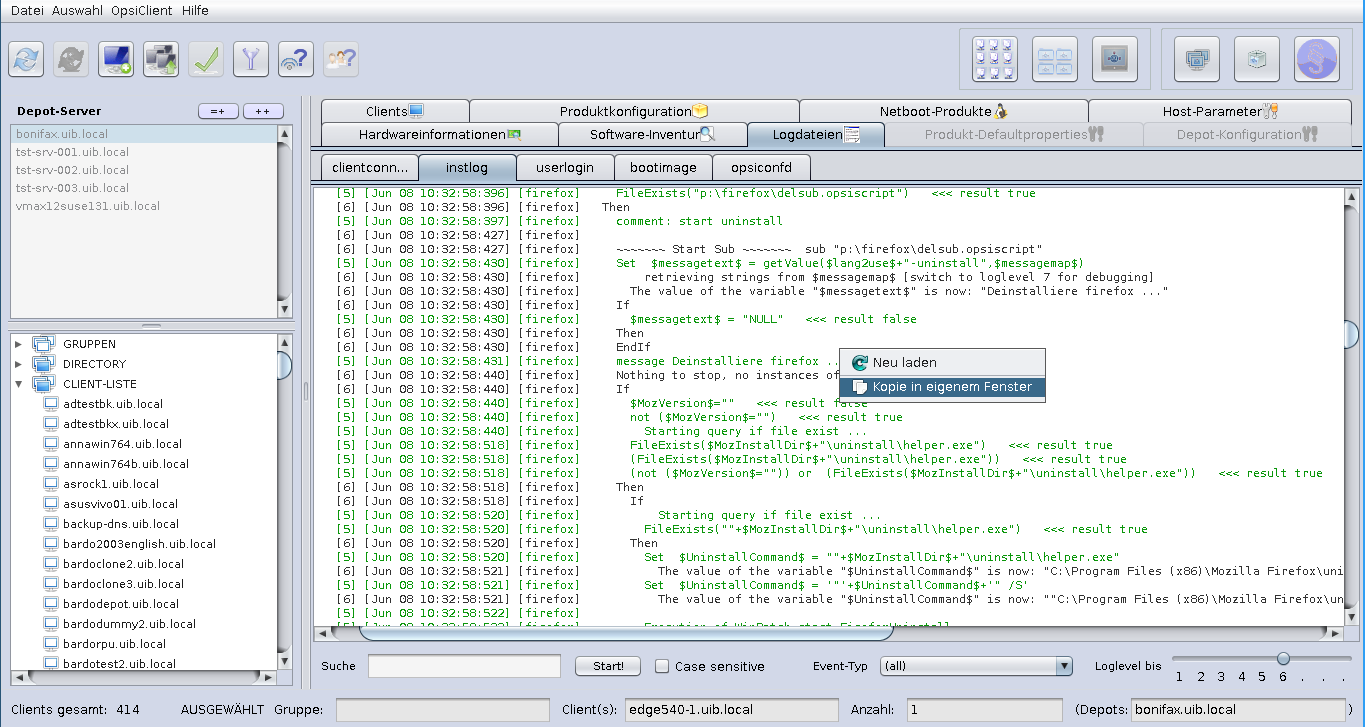Choose Kopie in eigenem Fenster
The width and height of the screenshot is (1365, 727).
coord(942,387)
